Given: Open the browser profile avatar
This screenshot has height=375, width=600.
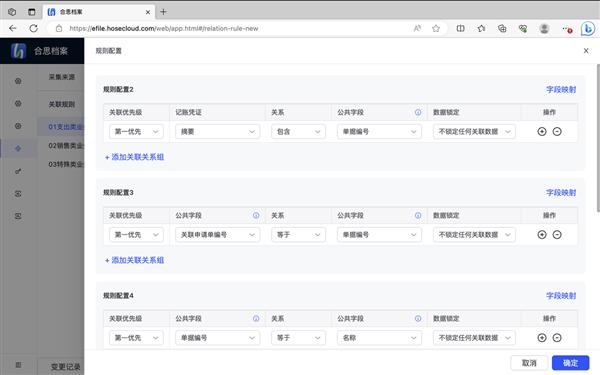Looking at the screenshot, I should pos(544,28).
